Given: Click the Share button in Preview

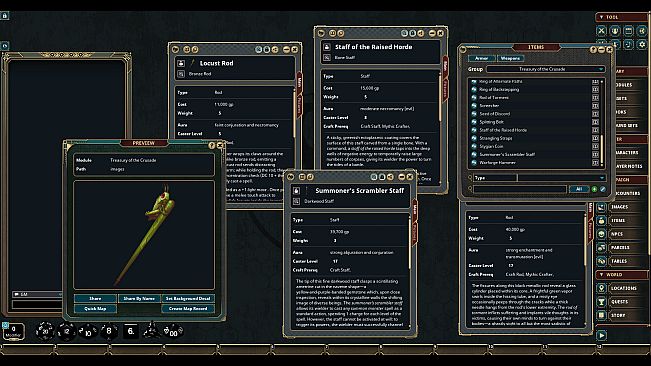Looking at the screenshot, I should tap(95, 298).
